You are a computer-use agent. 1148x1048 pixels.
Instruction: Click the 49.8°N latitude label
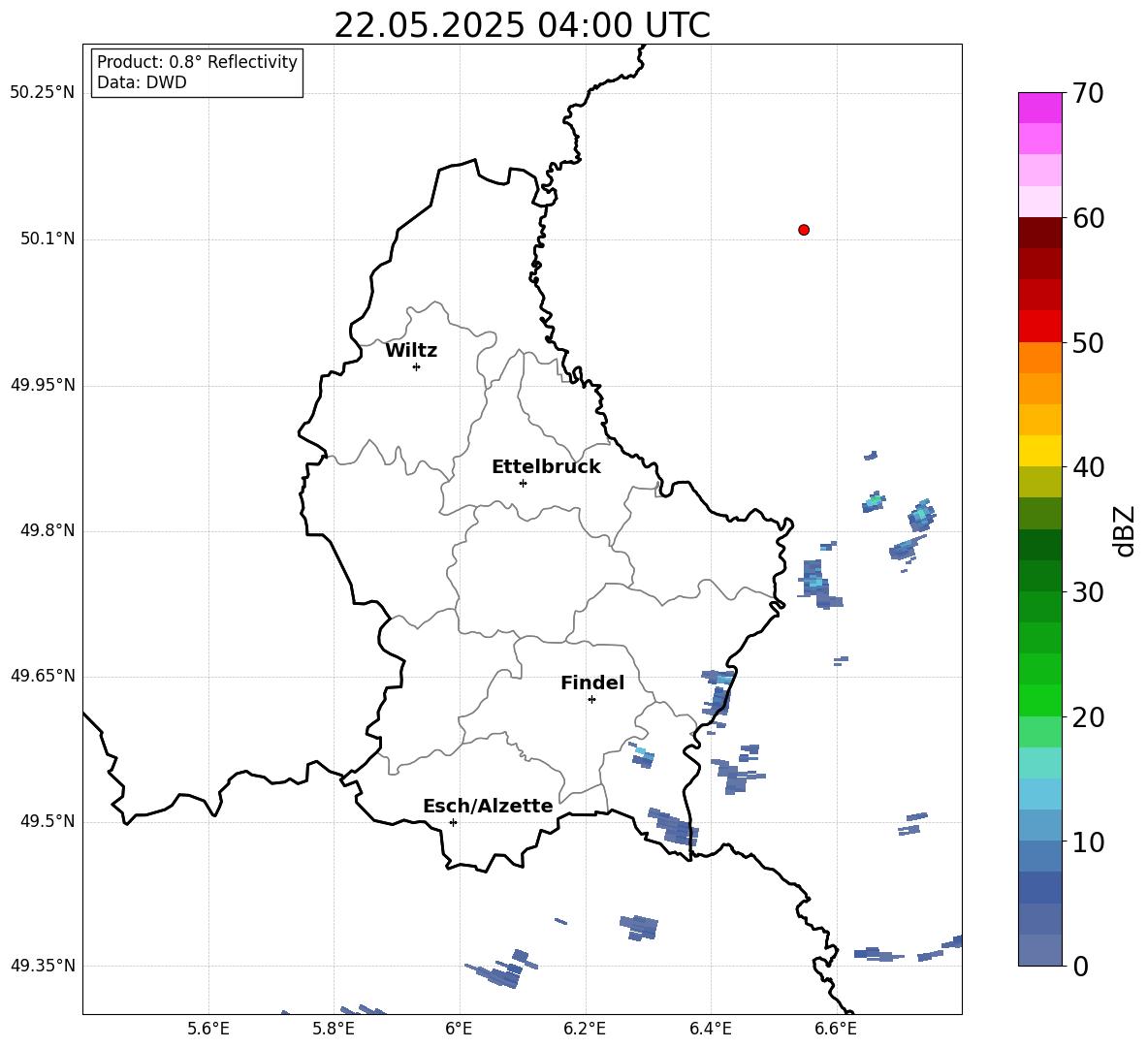48,530
